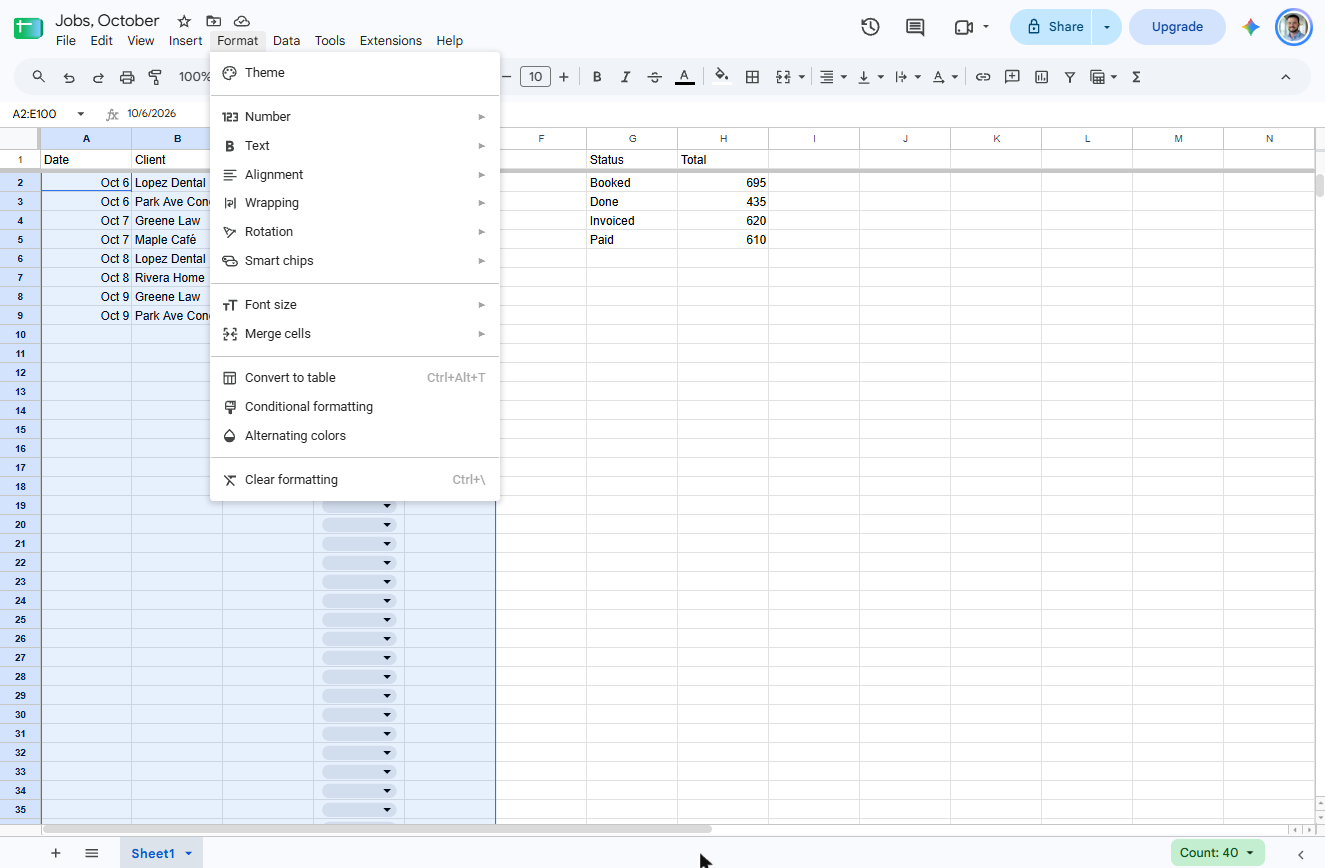
Task: Open the Borders tool in the toolbar
Action: click(753, 77)
